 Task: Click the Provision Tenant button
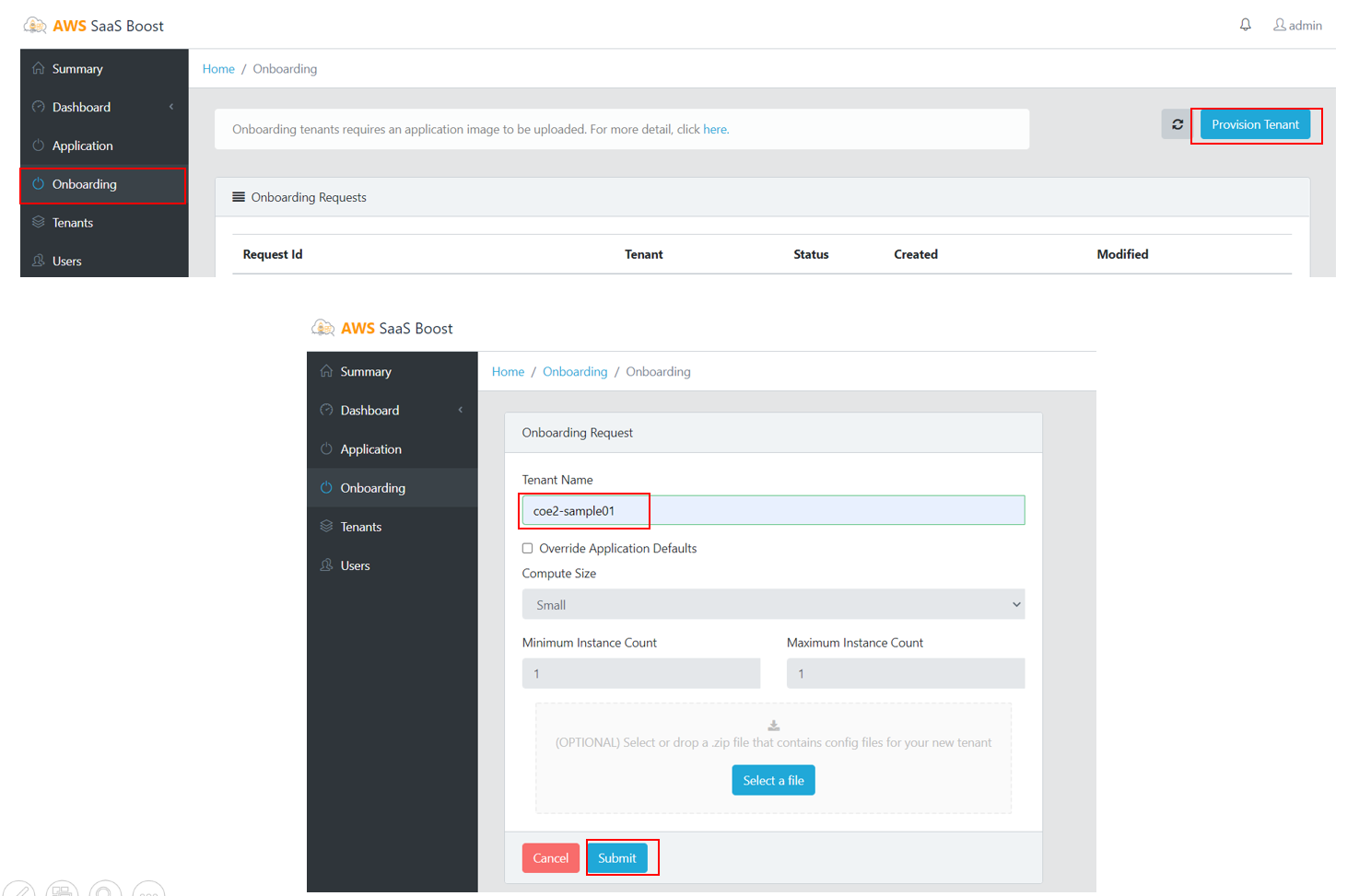[x=1255, y=124]
